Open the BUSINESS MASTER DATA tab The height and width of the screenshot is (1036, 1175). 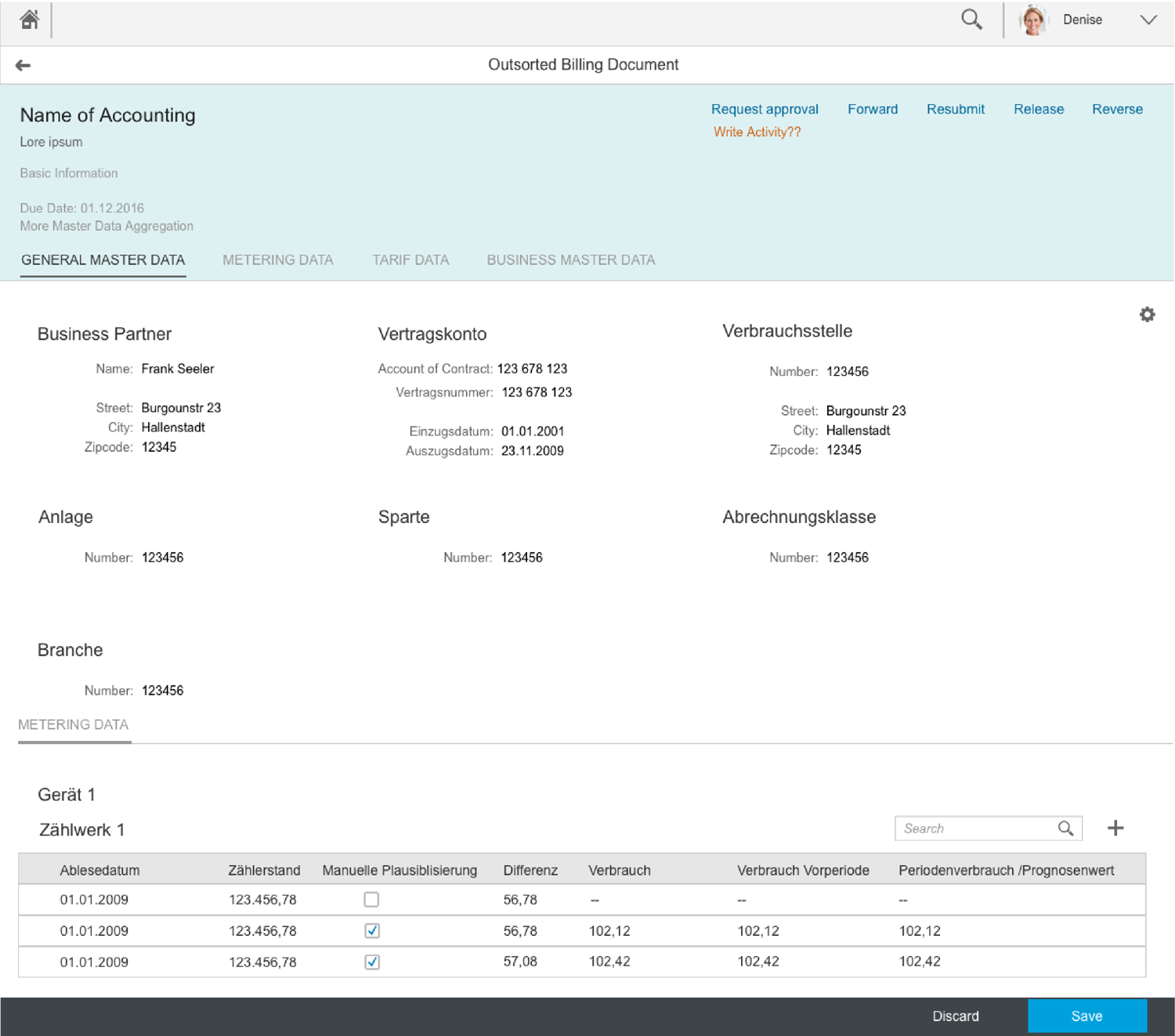click(x=570, y=260)
